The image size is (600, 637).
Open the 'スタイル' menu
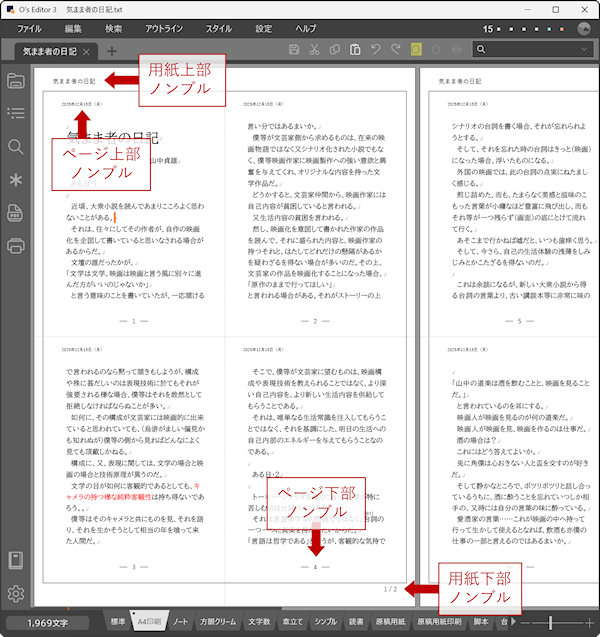[x=218, y=29]
